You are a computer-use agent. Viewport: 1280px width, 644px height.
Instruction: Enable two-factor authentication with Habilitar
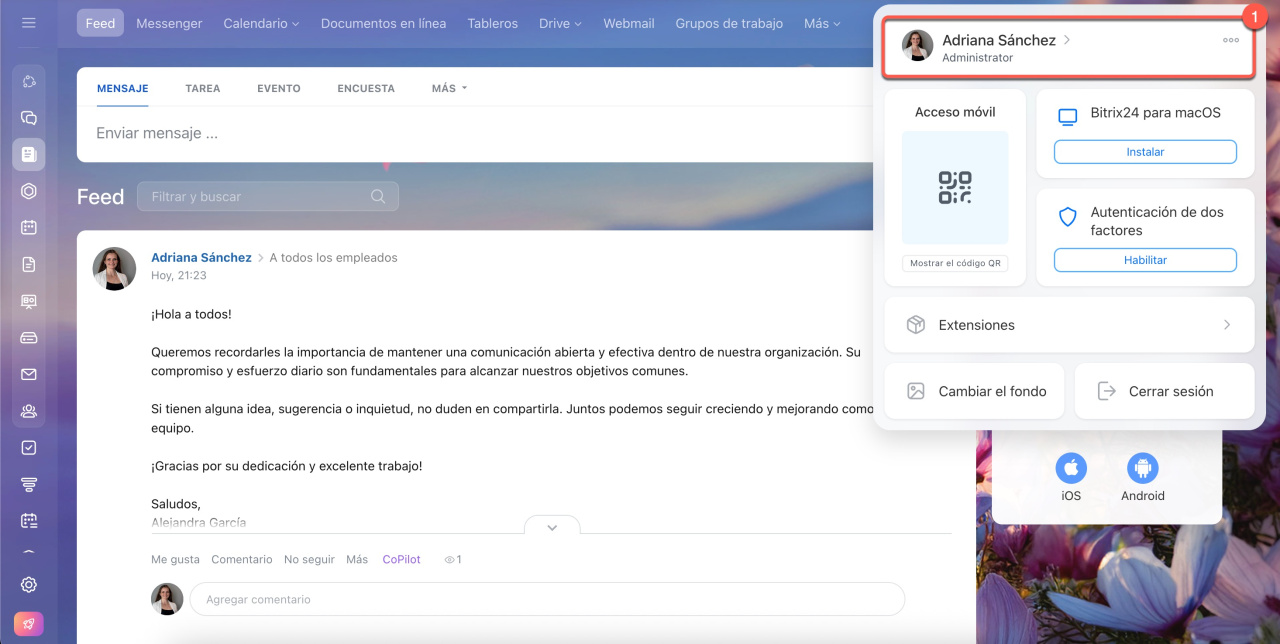click(x=1145, y=260)
